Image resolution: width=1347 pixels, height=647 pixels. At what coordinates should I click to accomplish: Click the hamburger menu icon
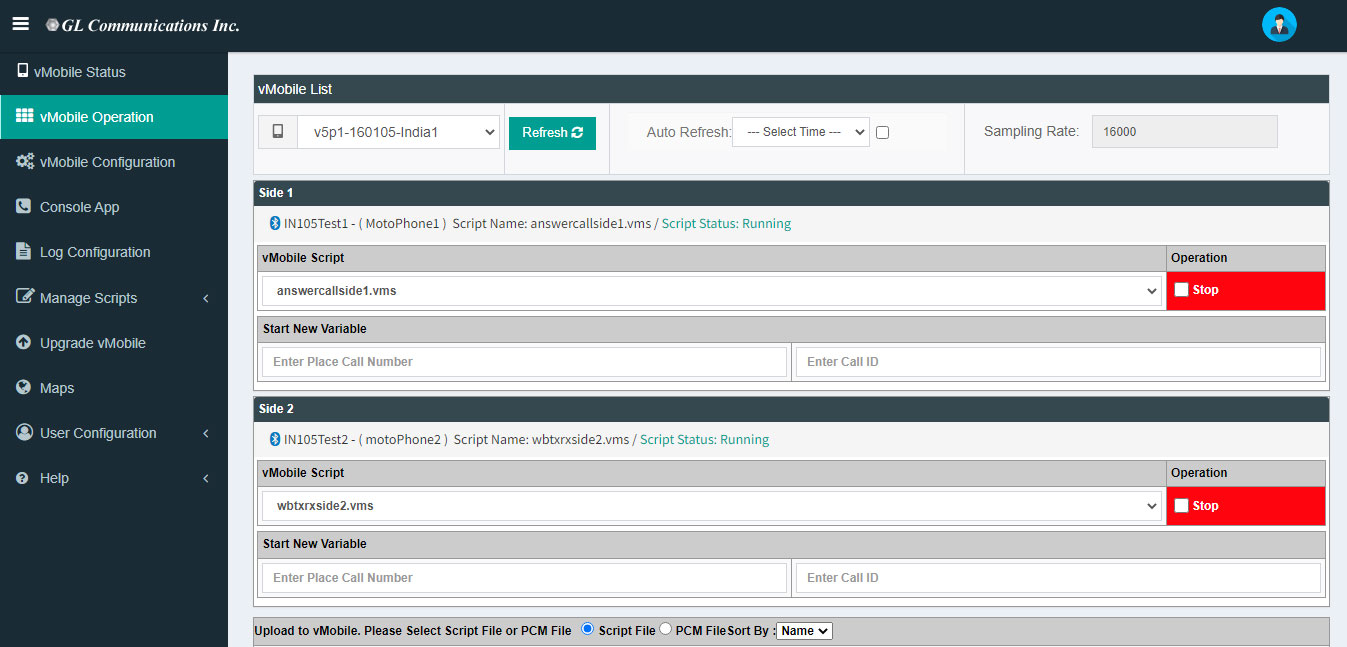tap(20, 24)
